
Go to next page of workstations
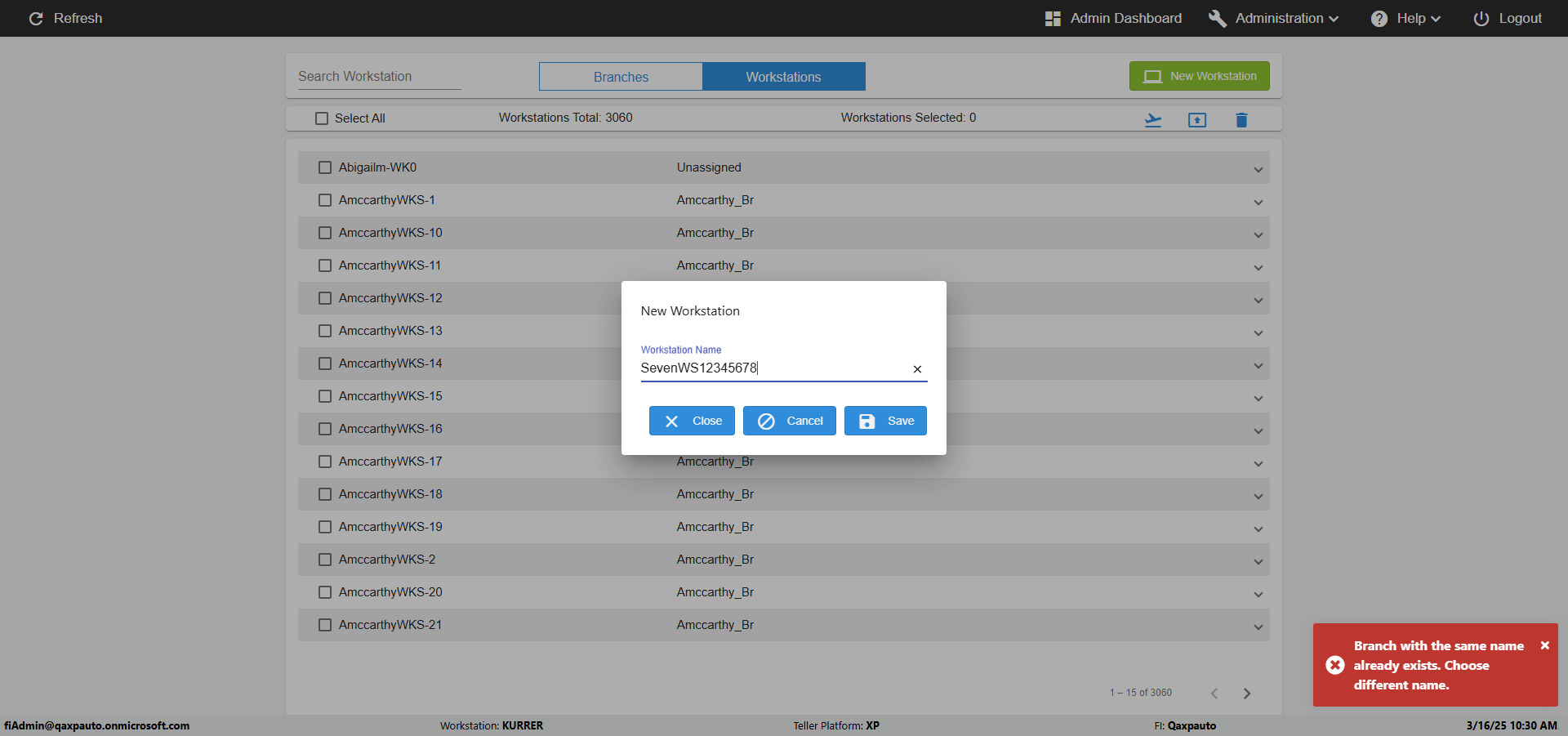pos(1247,694)
